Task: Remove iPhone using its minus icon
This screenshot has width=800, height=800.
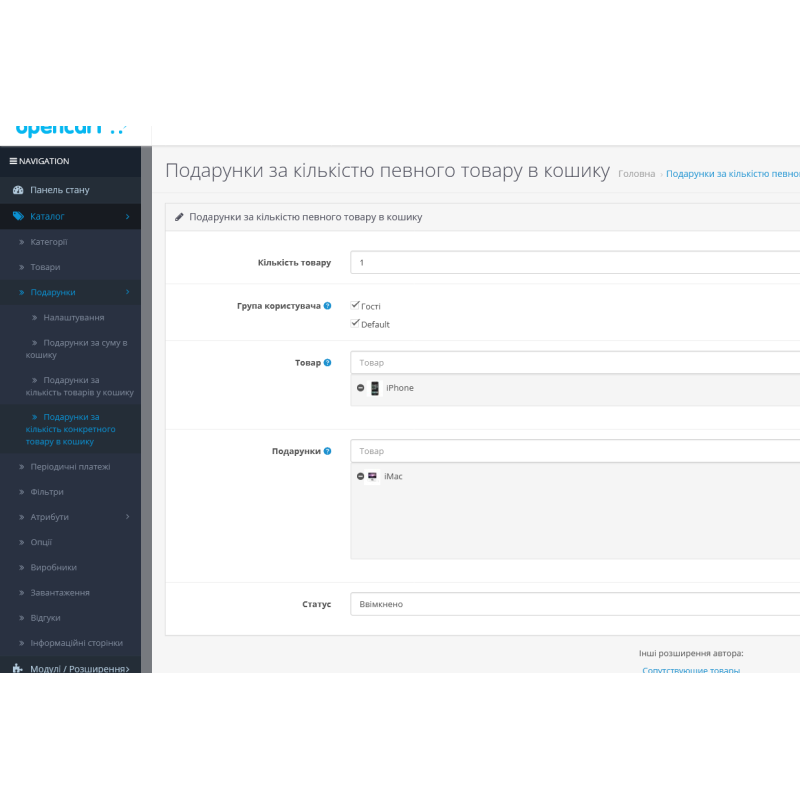Action: pos(360,388)
